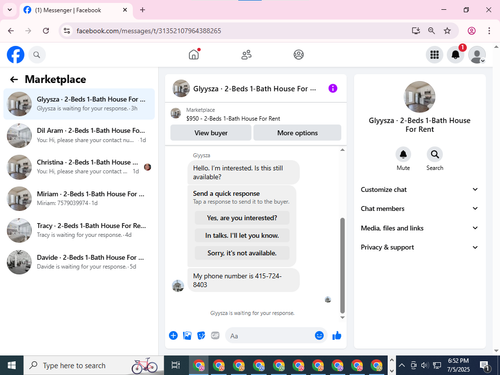Send quick reply 'Yes, are you interested?'

(x=242, y=218)
